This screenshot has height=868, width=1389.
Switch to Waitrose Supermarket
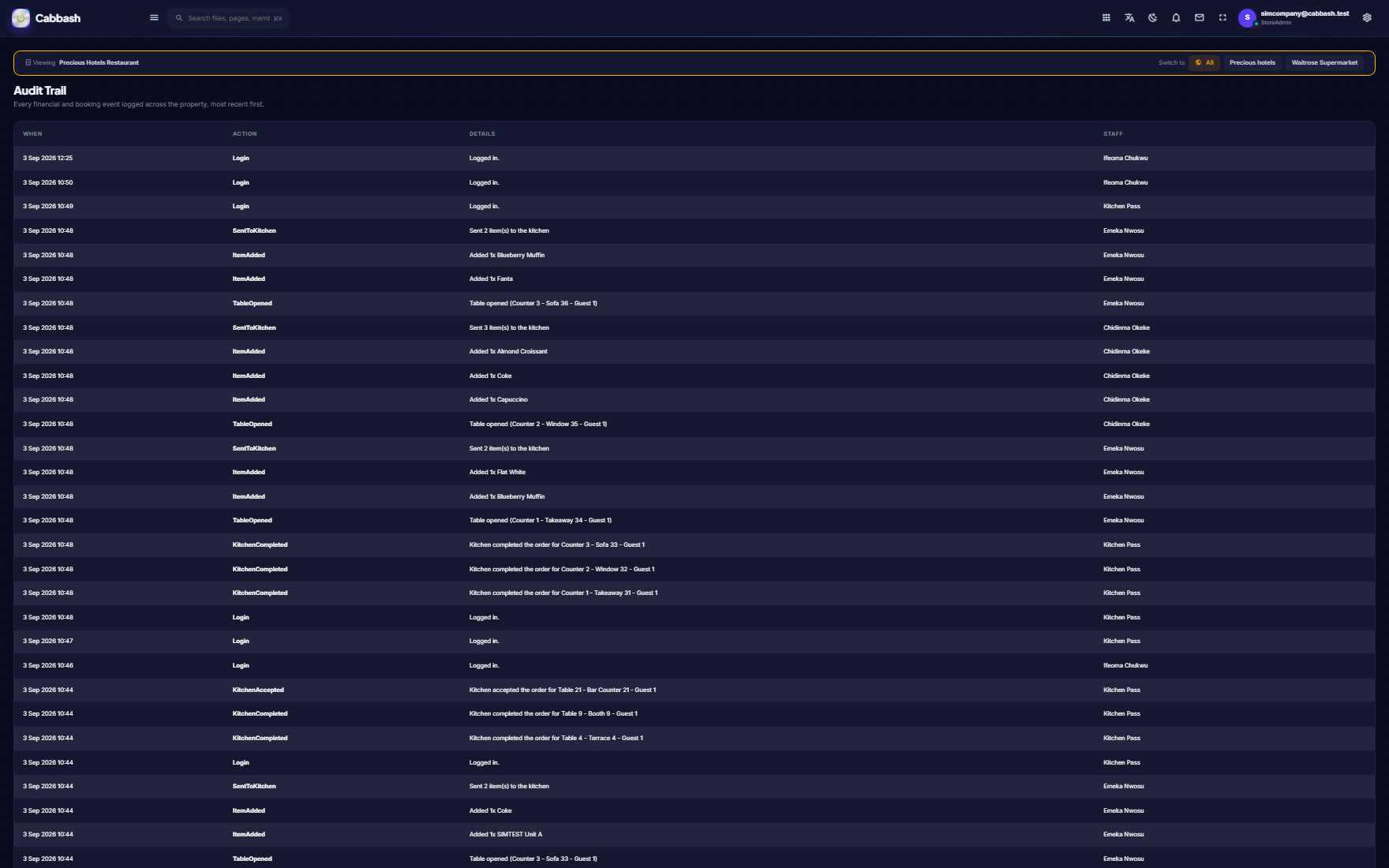[x=1324, y=63]
